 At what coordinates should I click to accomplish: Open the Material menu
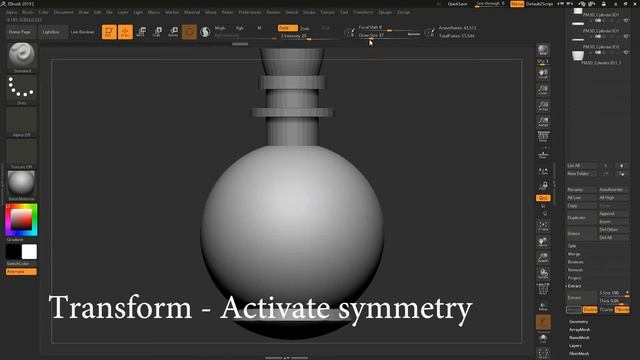click(192, 12)
